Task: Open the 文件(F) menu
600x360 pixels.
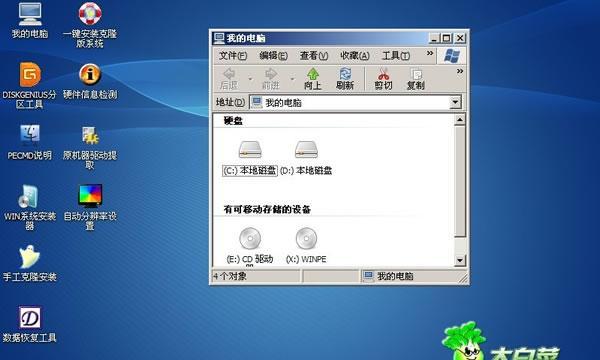Action: (x=233, y=56)
